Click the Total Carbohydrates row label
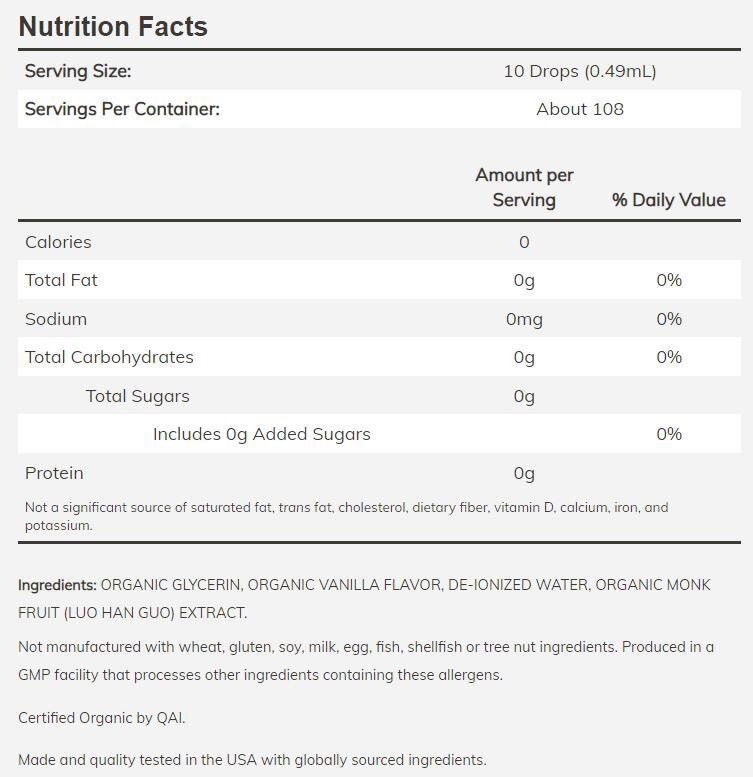Image resolution: width=753 pixels, height=777 pixels. tap(109, 357)
